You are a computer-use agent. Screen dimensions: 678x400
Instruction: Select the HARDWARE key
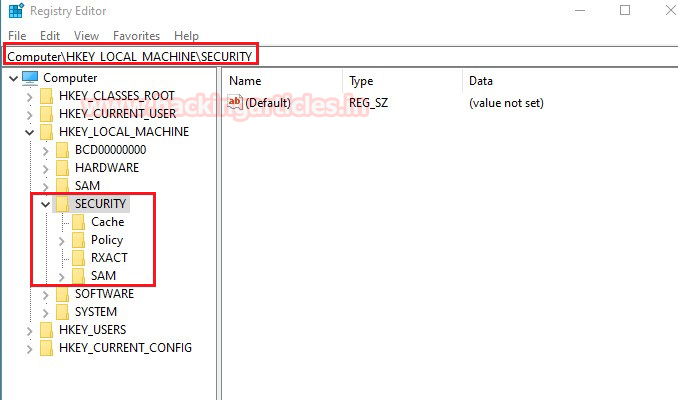[107, 168]
